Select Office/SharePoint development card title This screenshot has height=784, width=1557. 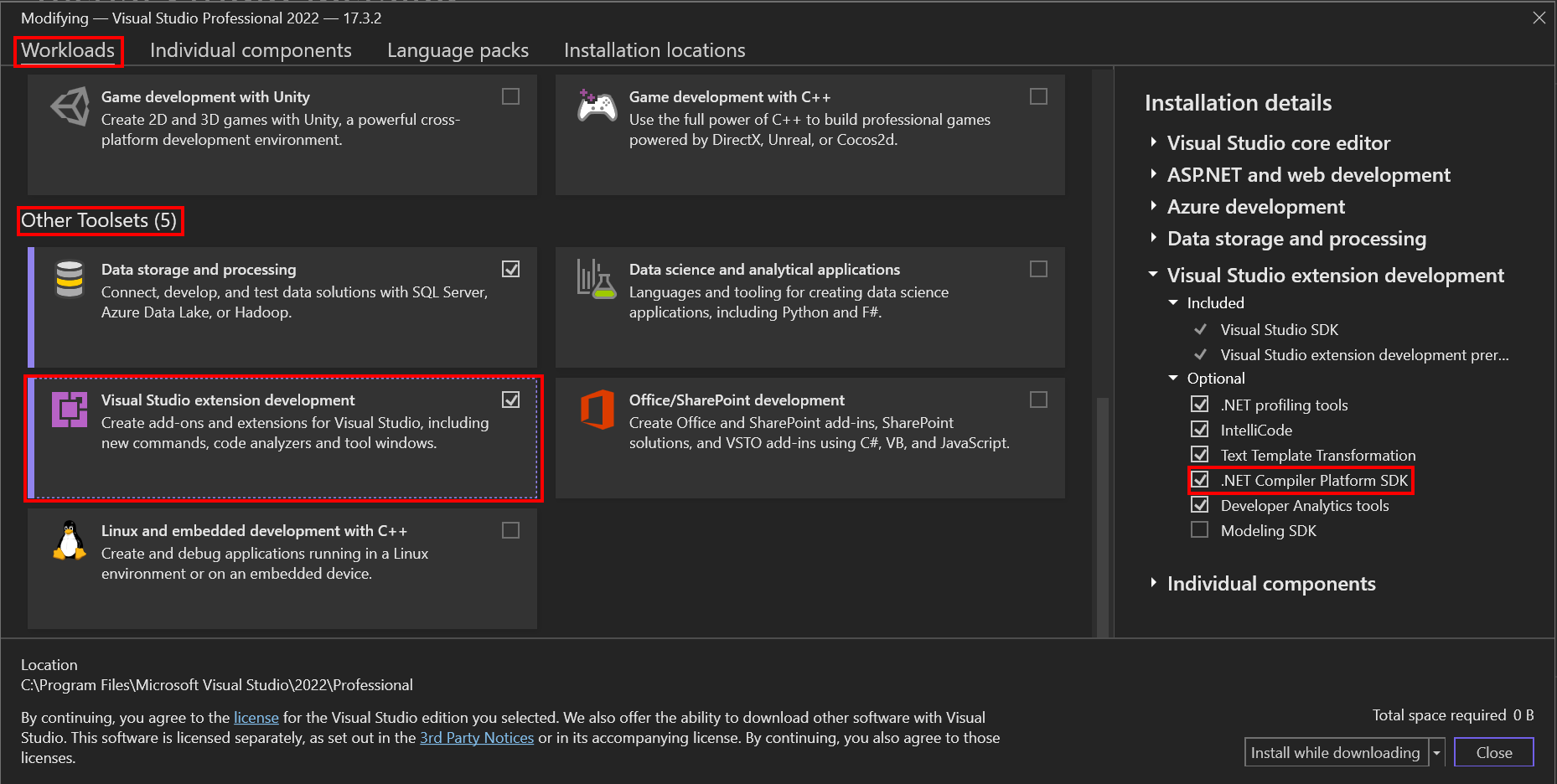coord(737,400)
